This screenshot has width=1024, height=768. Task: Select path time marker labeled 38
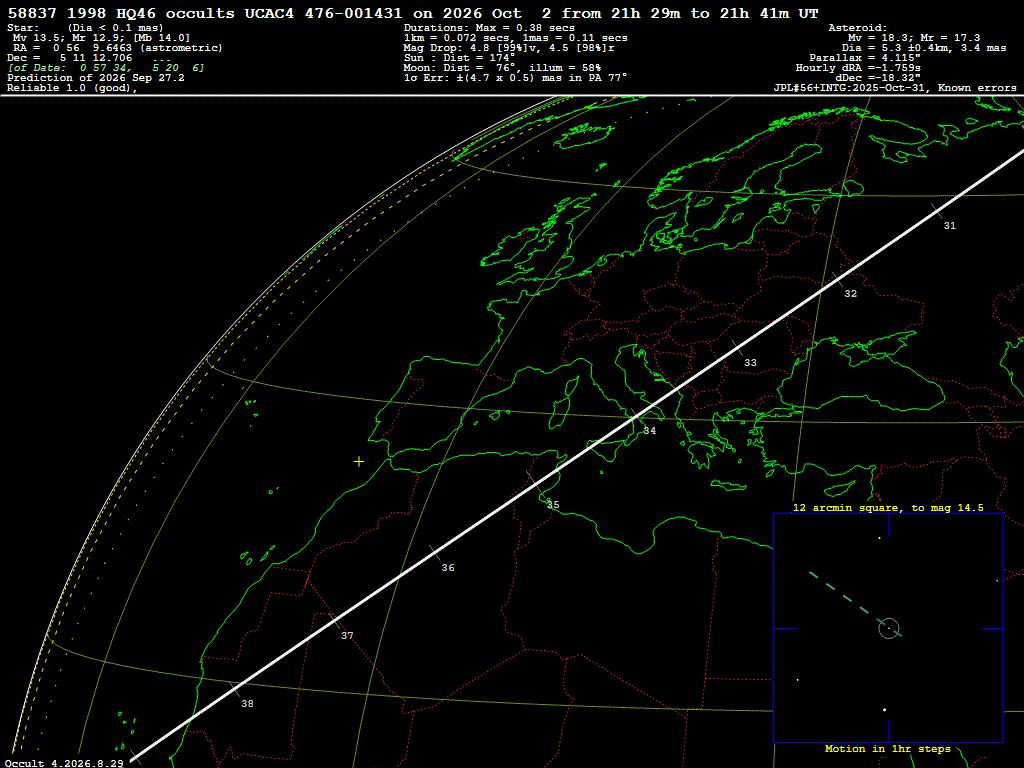(247, 703)
